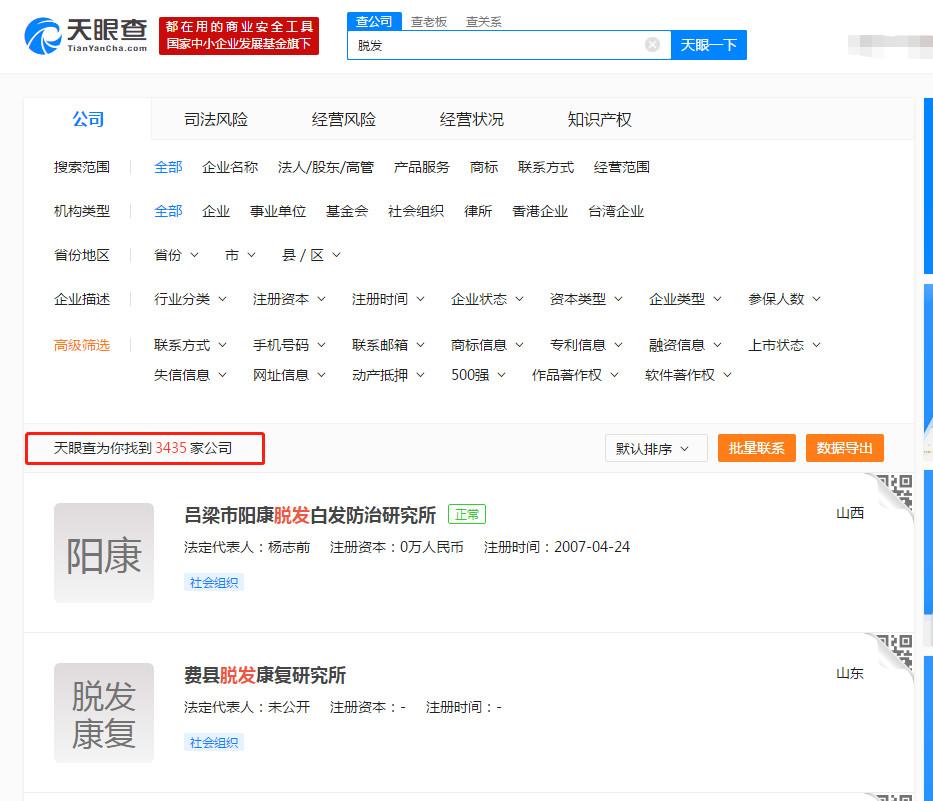Select 企业名称 search scope filter
933x801 pixels.
click(229, 167)
